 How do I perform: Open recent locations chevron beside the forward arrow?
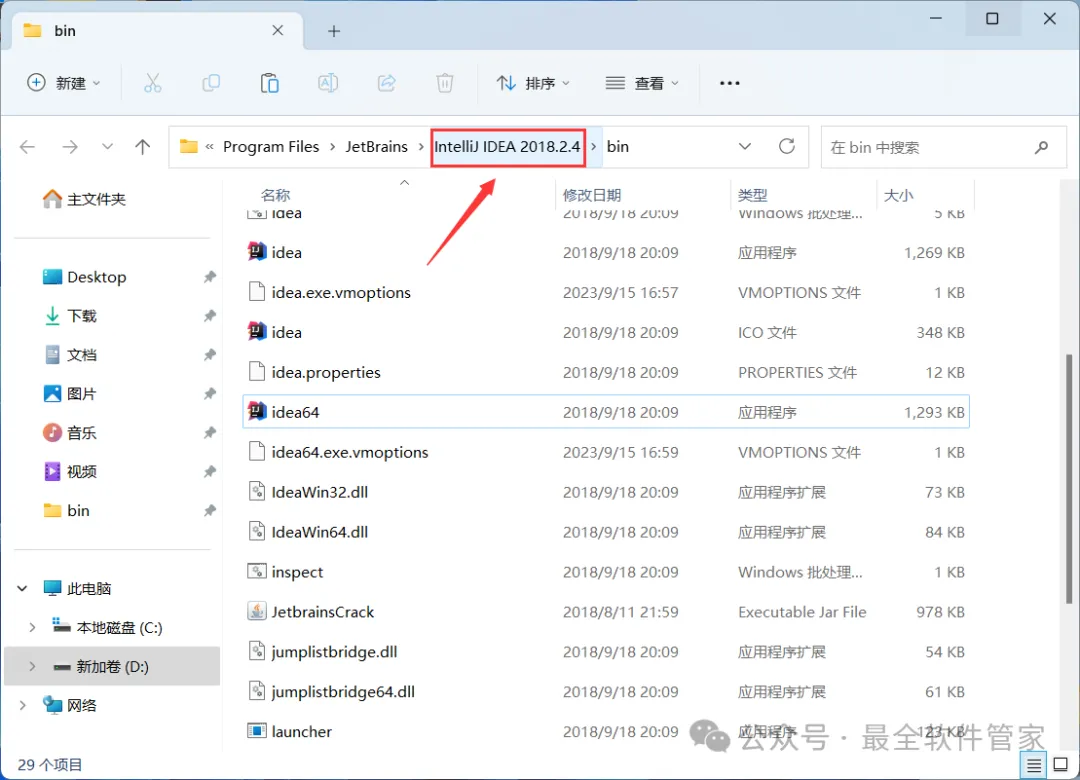pos(107,147)
